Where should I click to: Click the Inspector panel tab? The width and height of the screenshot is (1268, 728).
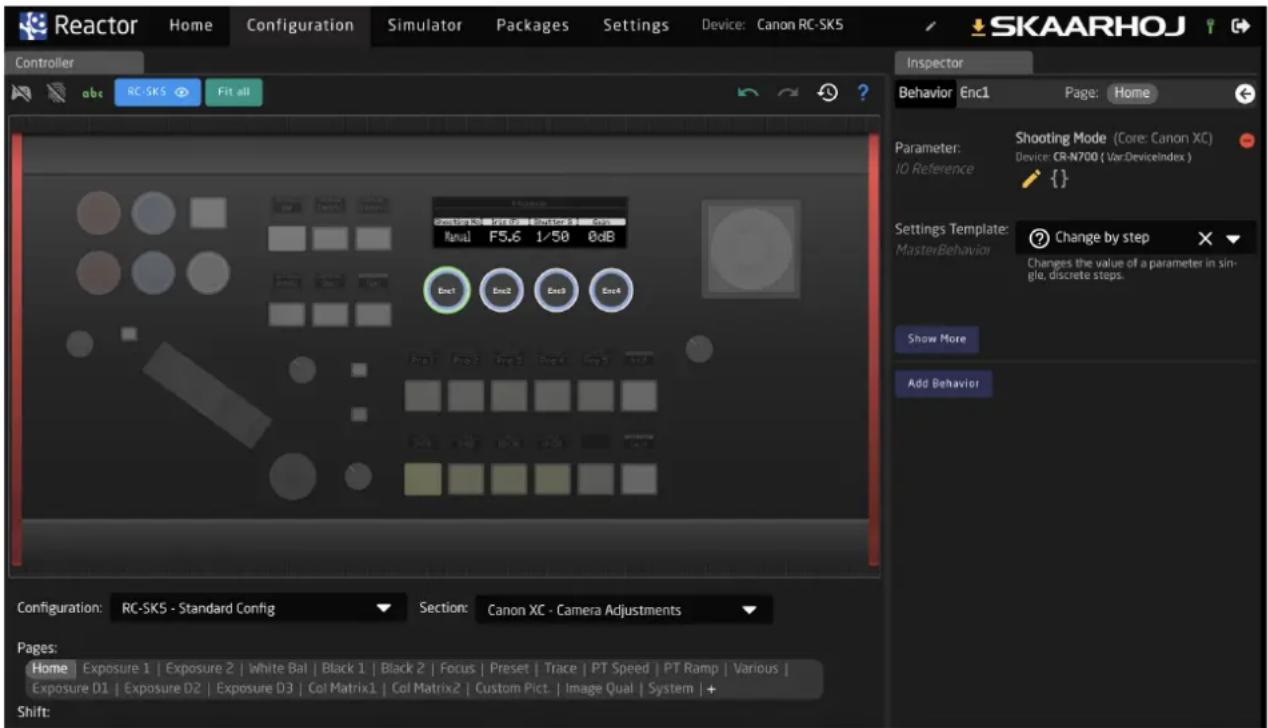click(963, 62)
